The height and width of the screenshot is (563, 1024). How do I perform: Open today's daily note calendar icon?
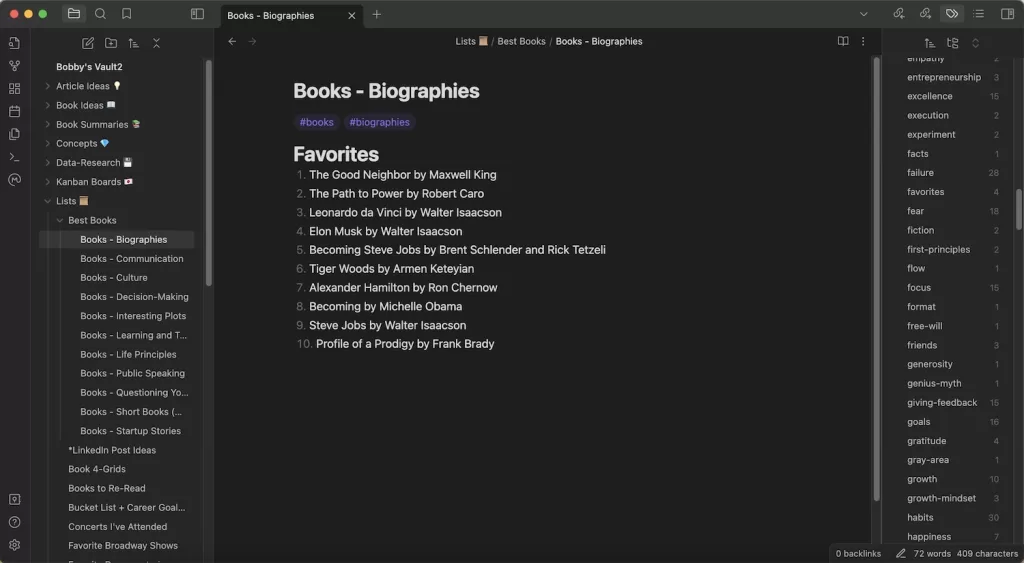point(14,112)
